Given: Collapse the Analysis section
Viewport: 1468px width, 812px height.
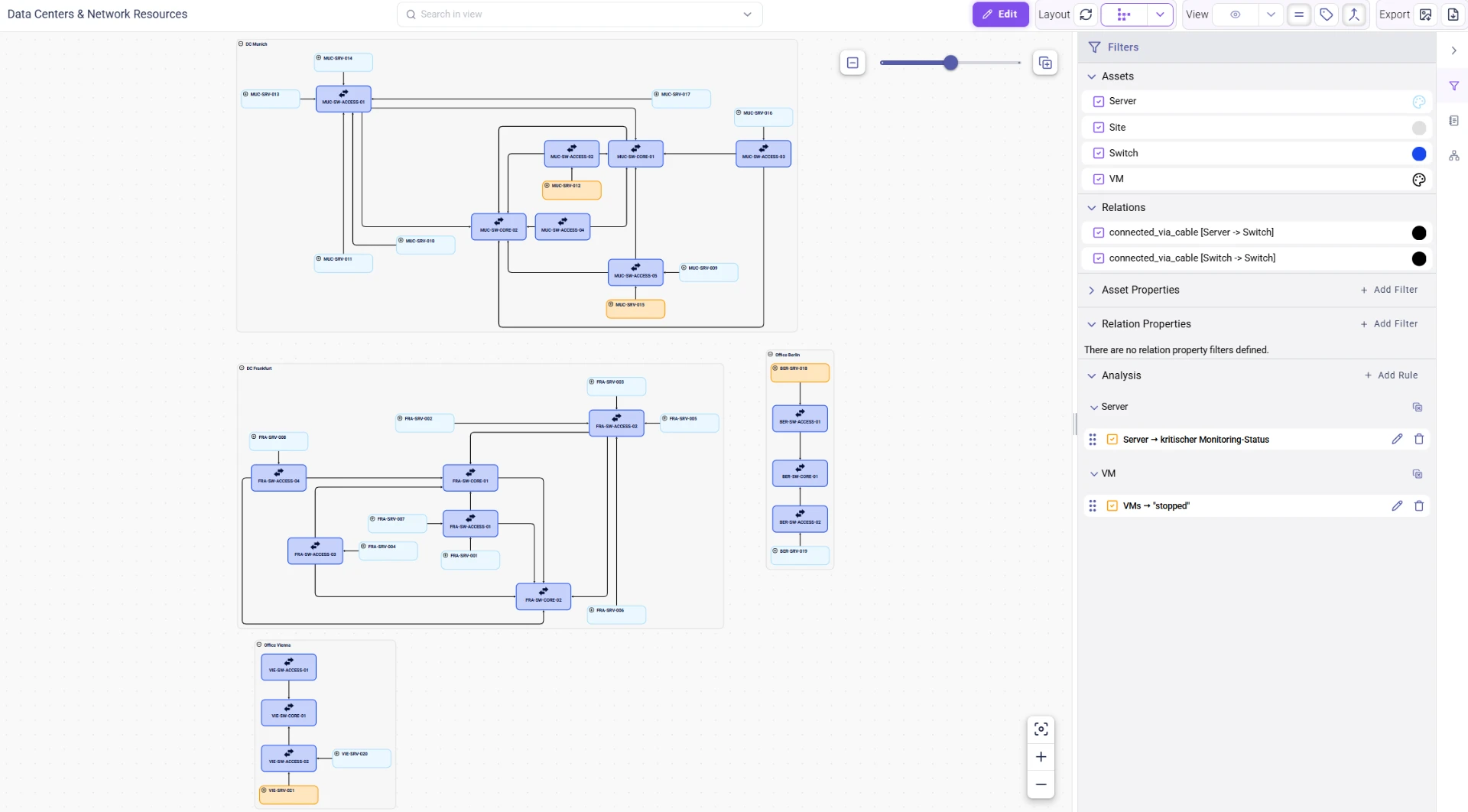Looking at the screenshot, I should (1092, 376).
